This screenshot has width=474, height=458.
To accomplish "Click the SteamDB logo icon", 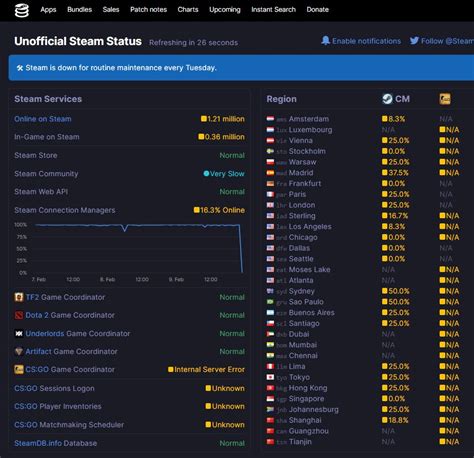I will 22,10.
